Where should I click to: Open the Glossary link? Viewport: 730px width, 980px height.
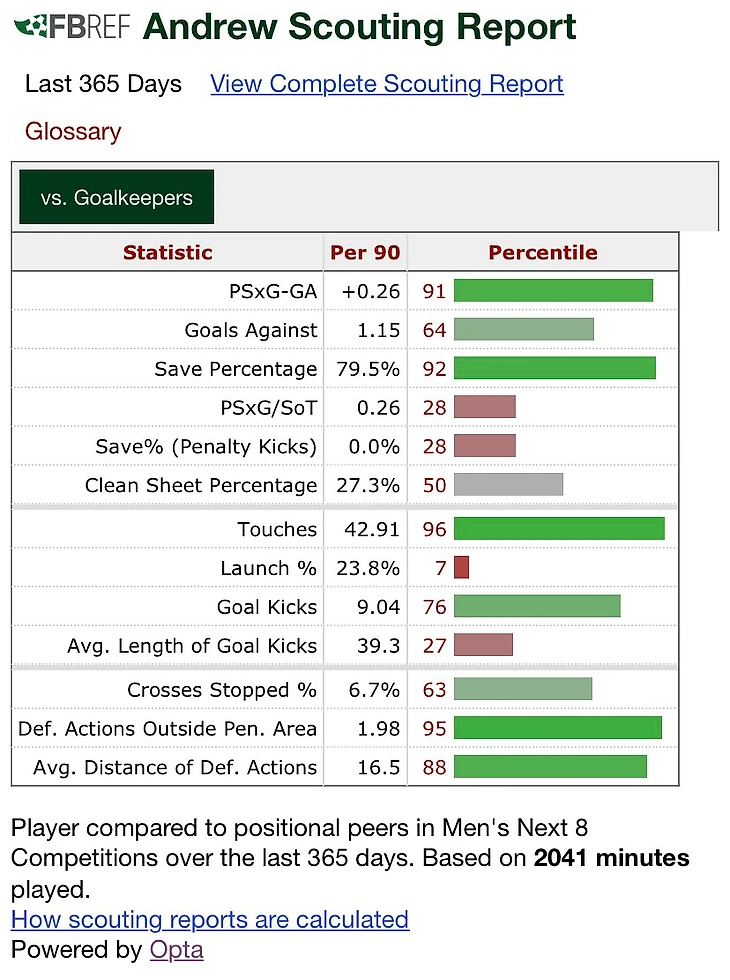(x=73, y=132)
